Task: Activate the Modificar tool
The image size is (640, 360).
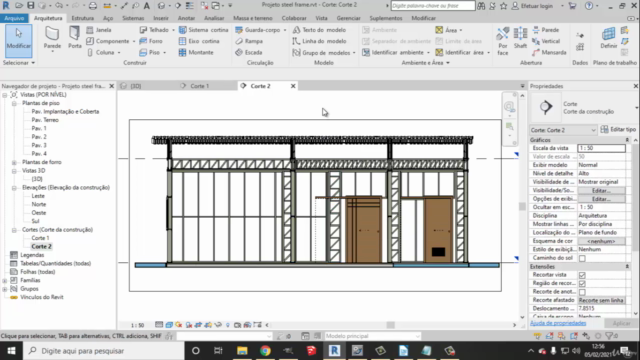Action: tap(18, 41)
